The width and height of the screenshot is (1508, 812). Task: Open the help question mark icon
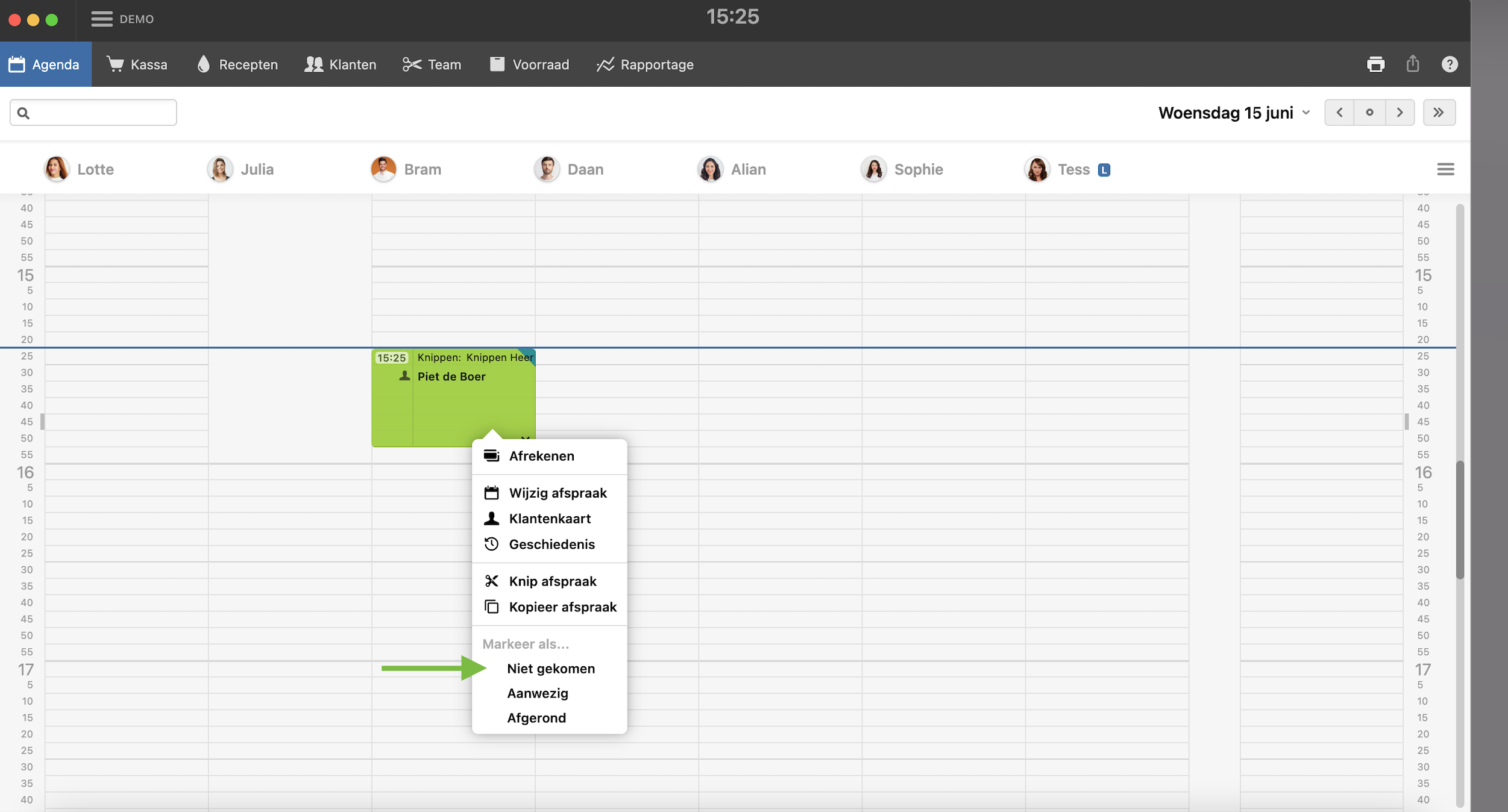coord(1450,64)
